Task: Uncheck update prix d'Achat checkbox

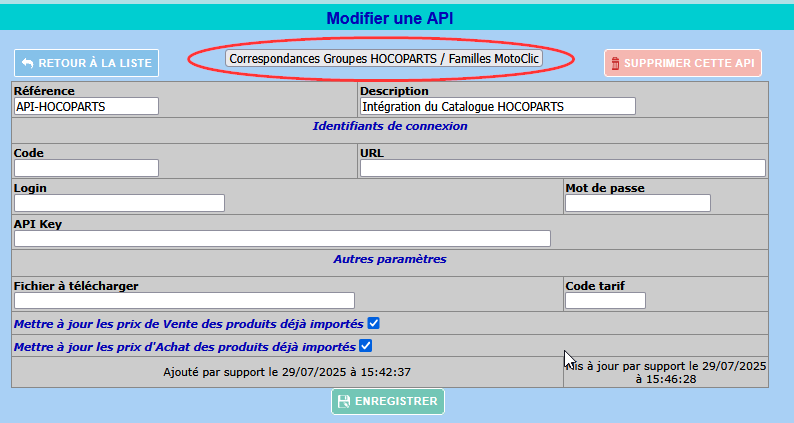Action: pyautogui.click(x=366, y=346)
